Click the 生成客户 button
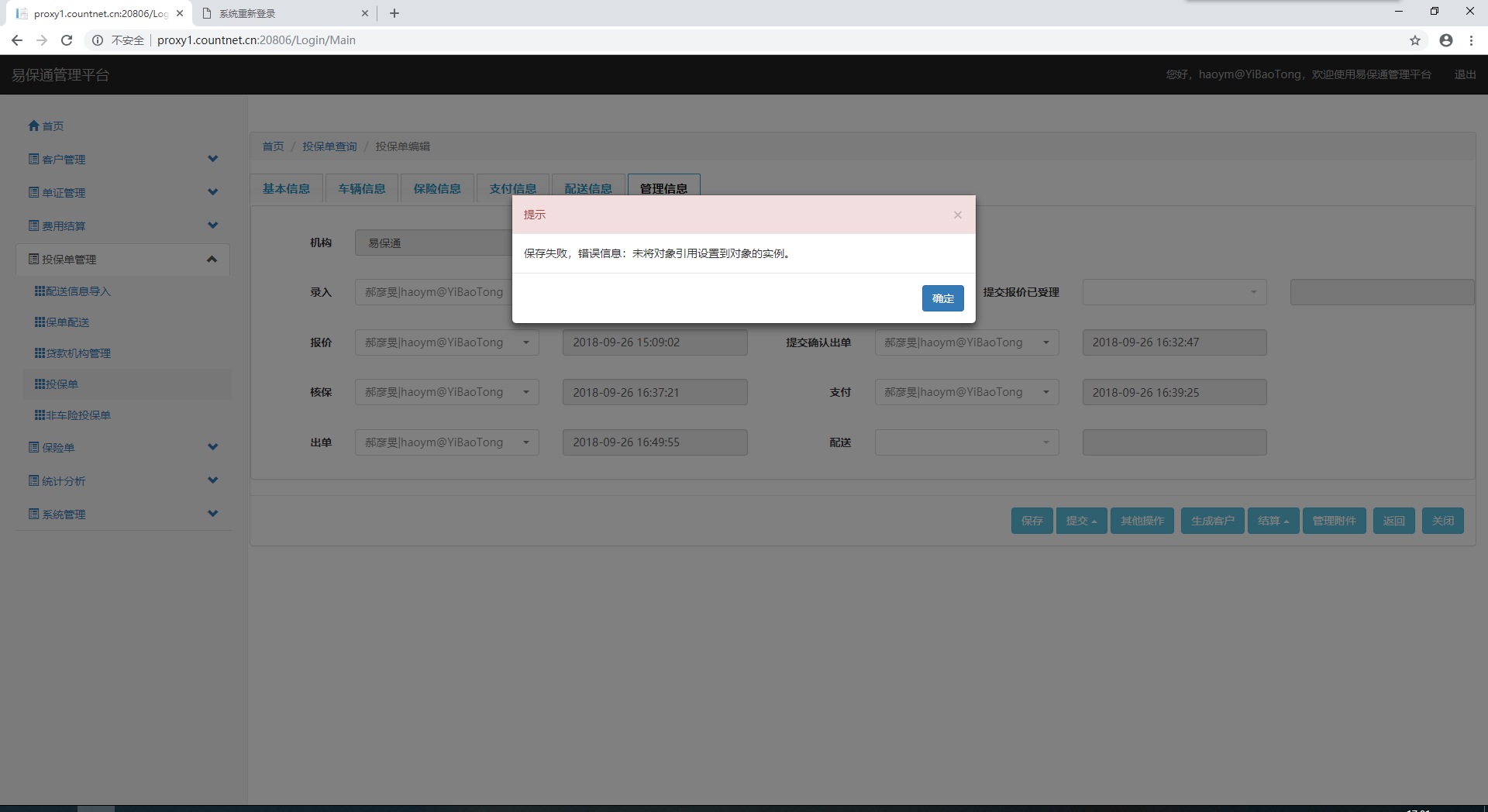Viewport: 1488px width, 812px height. pos(1213,521)
